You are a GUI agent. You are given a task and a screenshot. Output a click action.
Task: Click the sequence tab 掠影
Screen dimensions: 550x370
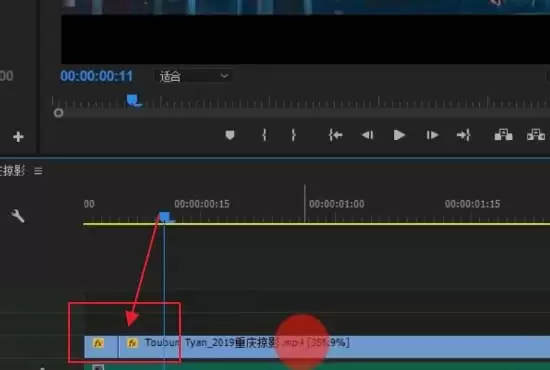coord(13,171)
